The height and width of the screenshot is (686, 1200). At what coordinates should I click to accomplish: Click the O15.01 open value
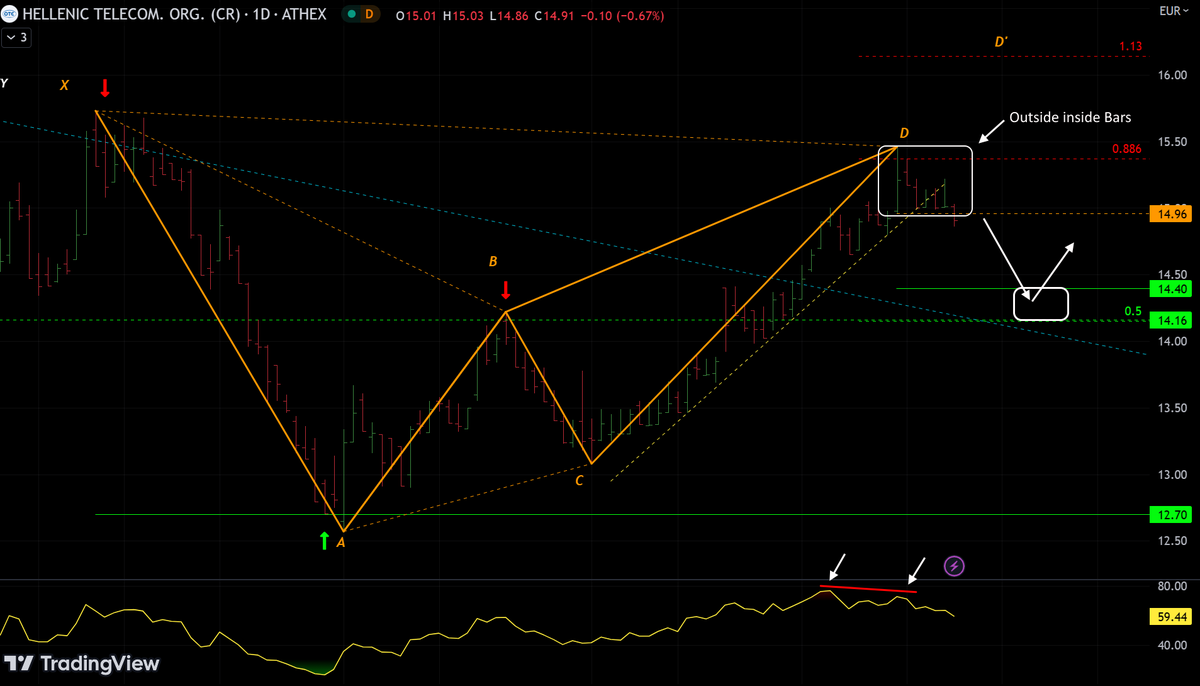pyautogui.click(x=415, y=16)
